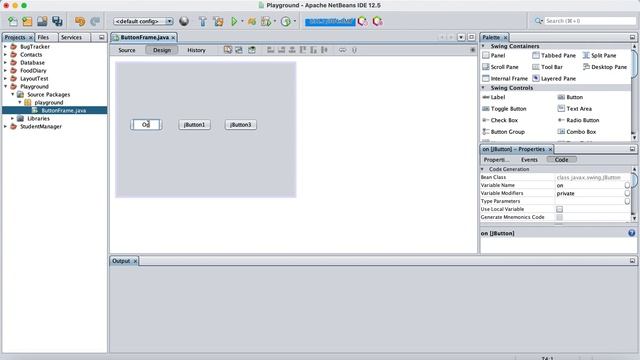
Task: Expand the Contacts project node
Action: click(5, 55)
